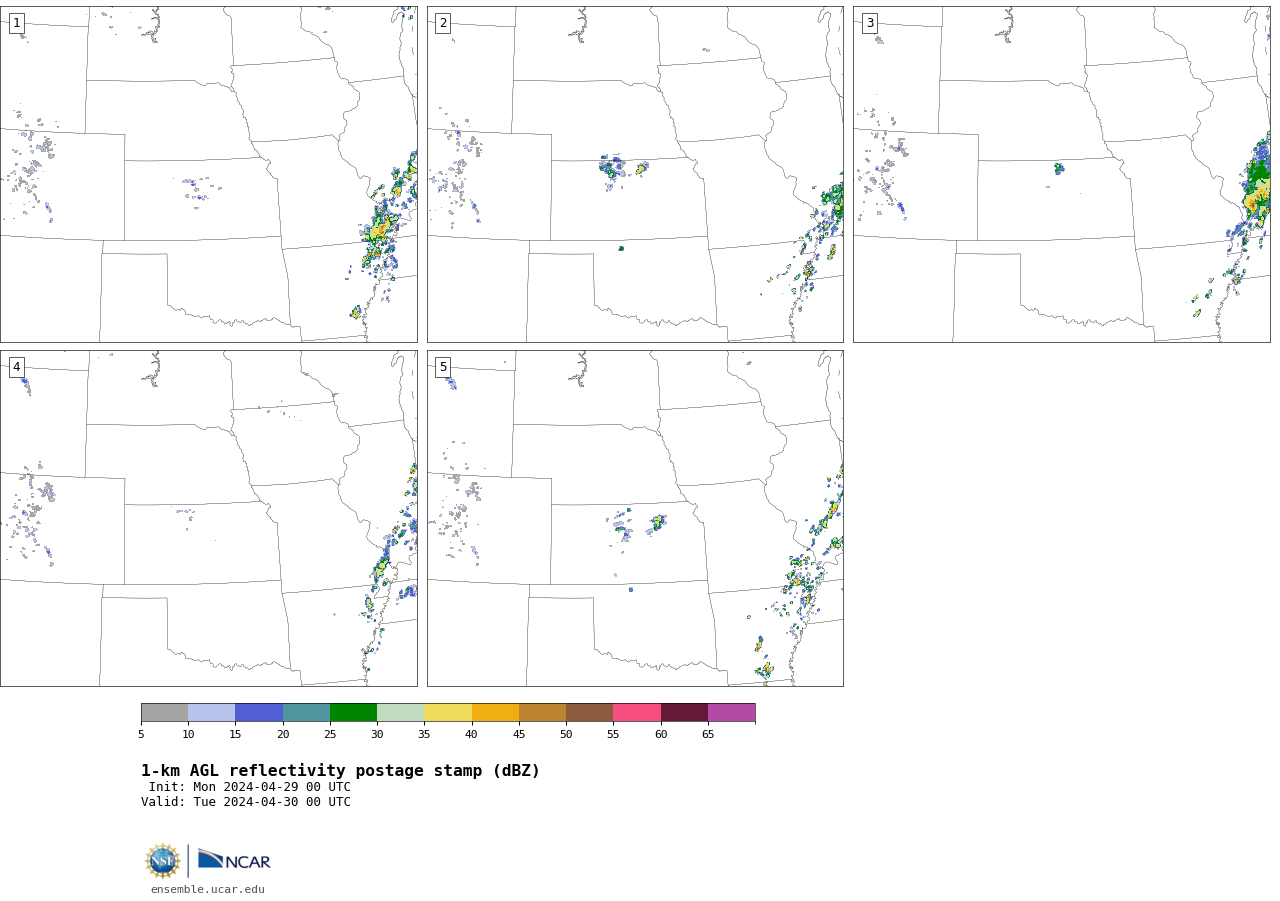Select the orange 40-45 dBZ swatch
The width and height of the screenshot is (1280, 901).
coord(495,712)
